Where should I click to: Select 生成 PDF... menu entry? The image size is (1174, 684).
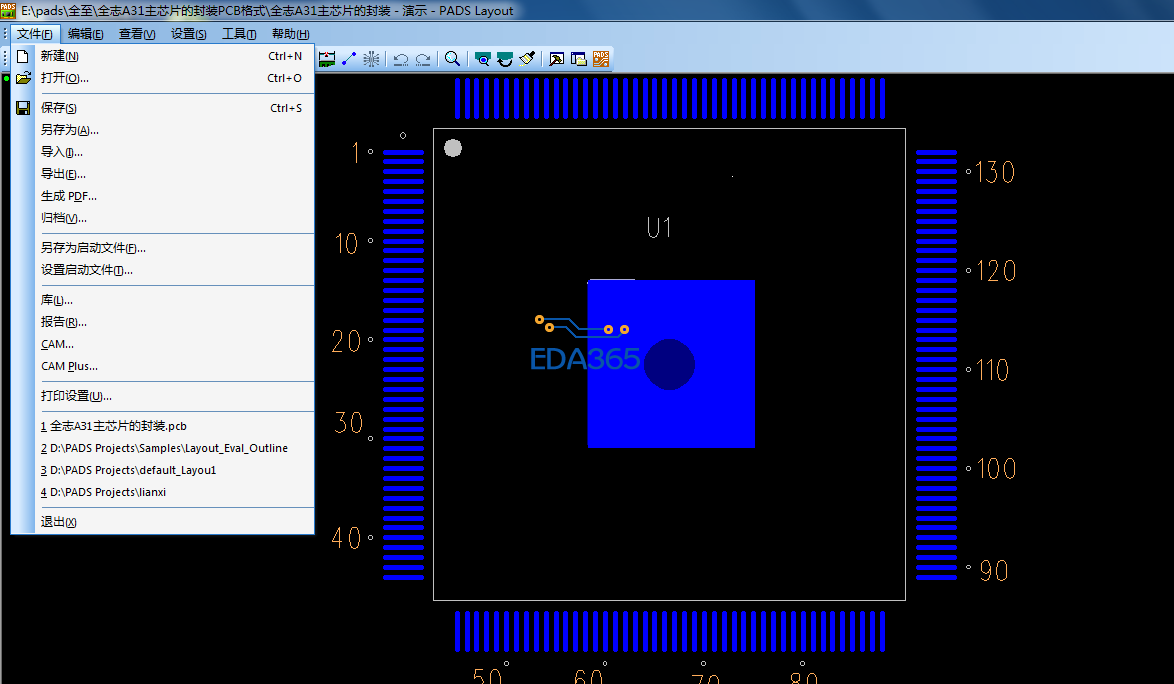tap(69, 196)
